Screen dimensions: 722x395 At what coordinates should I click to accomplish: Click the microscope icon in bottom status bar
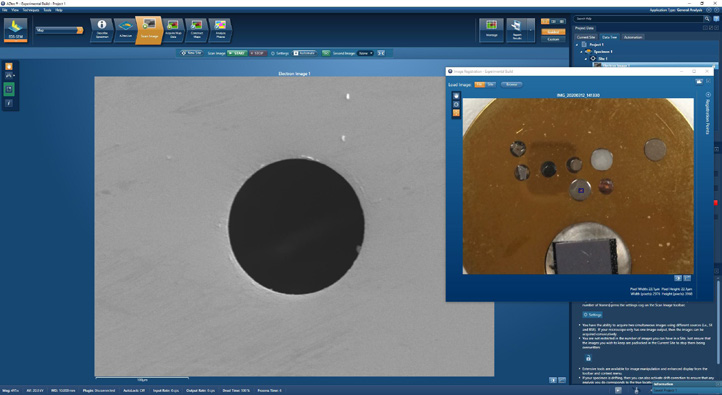[x=637, y=390]
